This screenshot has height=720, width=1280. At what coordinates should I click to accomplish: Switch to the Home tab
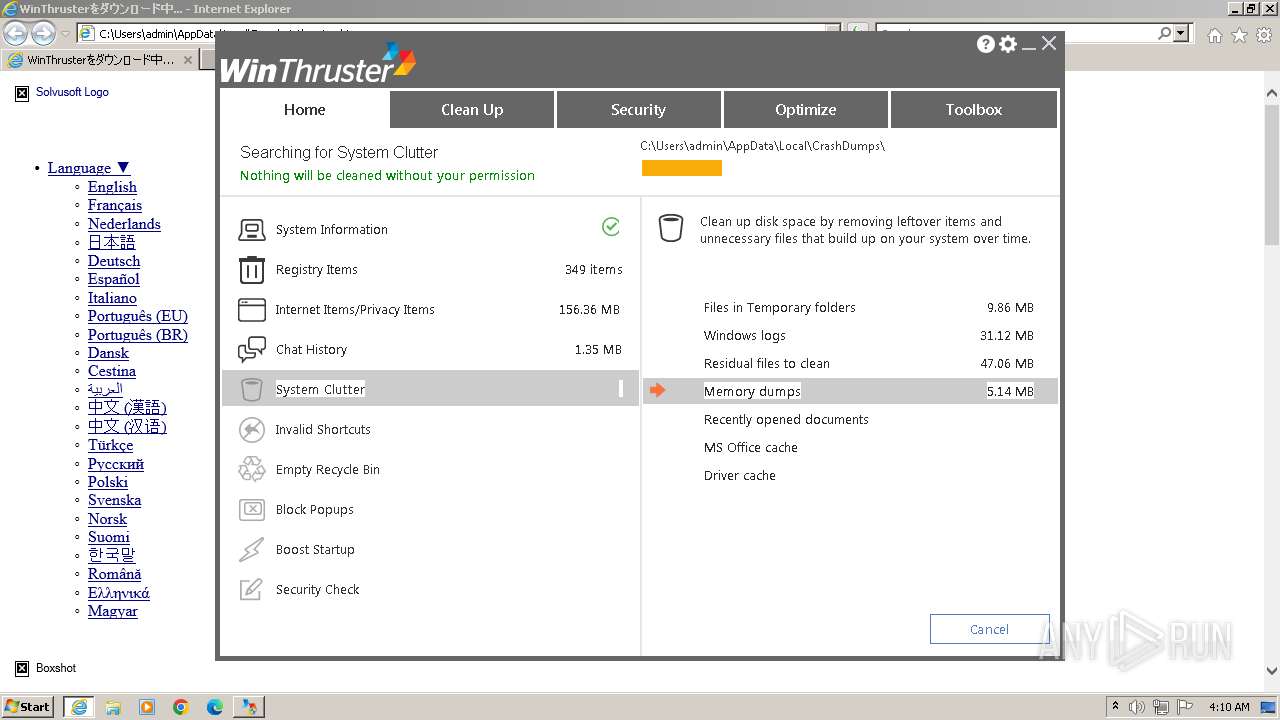[x=304, y=109]
